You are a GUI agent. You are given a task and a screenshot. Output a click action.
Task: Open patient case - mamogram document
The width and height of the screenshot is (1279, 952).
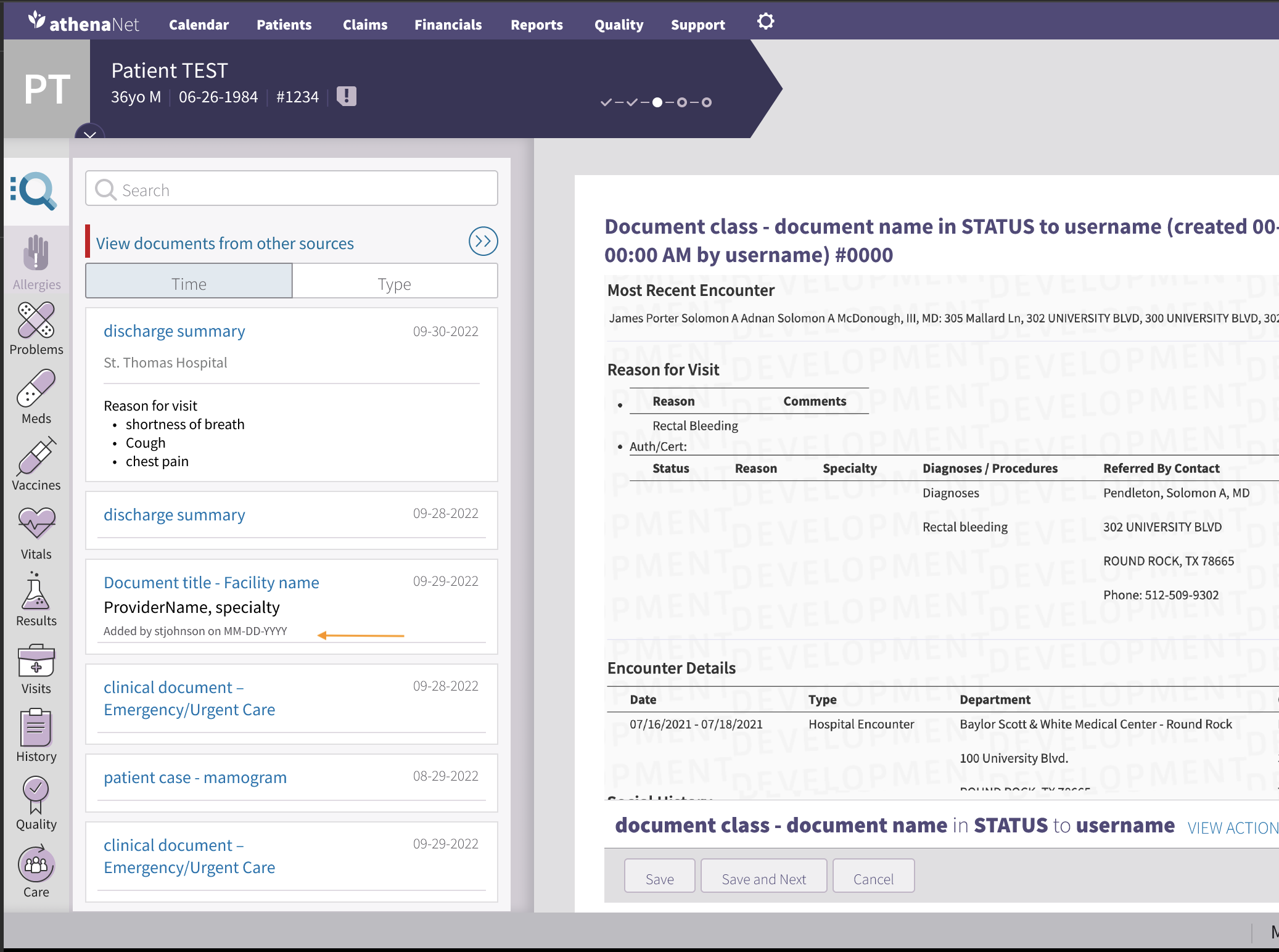pos(195,777)
